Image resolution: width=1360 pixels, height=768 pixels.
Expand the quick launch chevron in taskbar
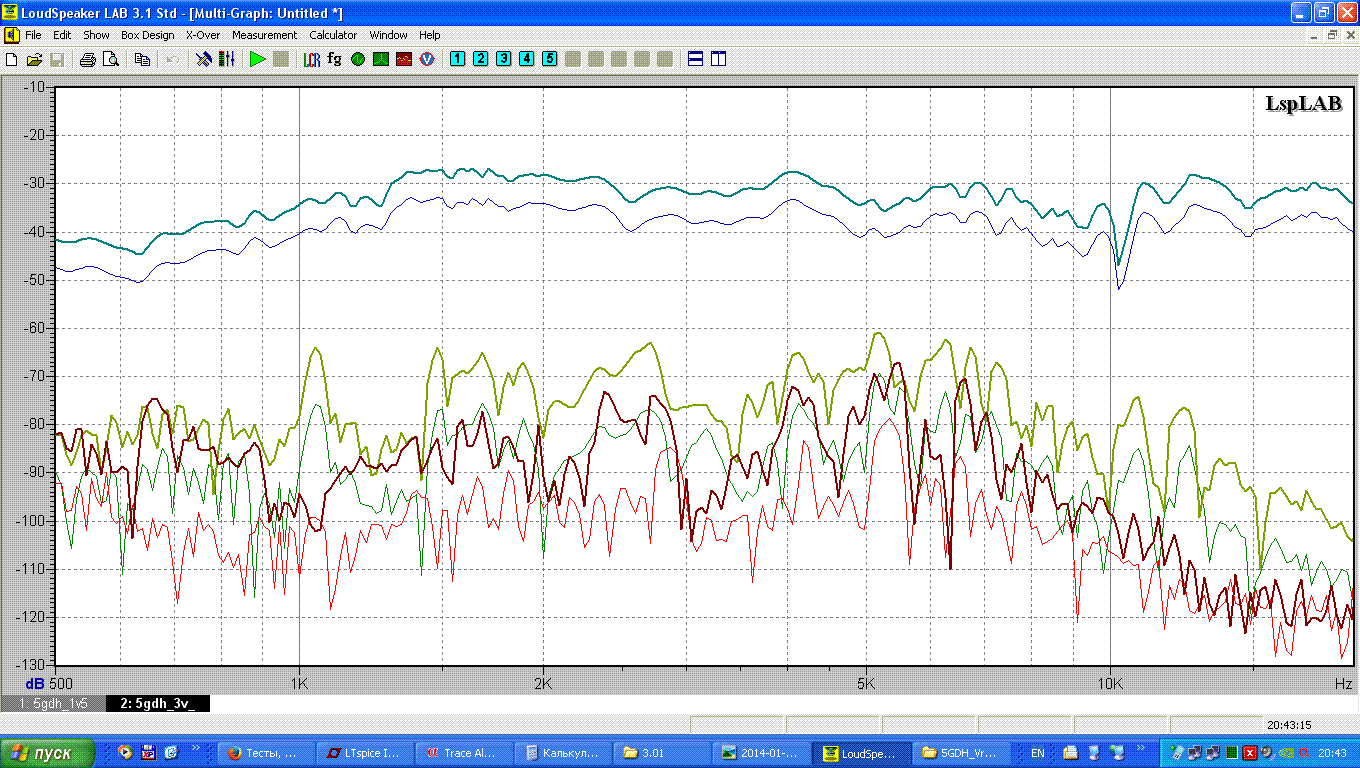point(195,748)
